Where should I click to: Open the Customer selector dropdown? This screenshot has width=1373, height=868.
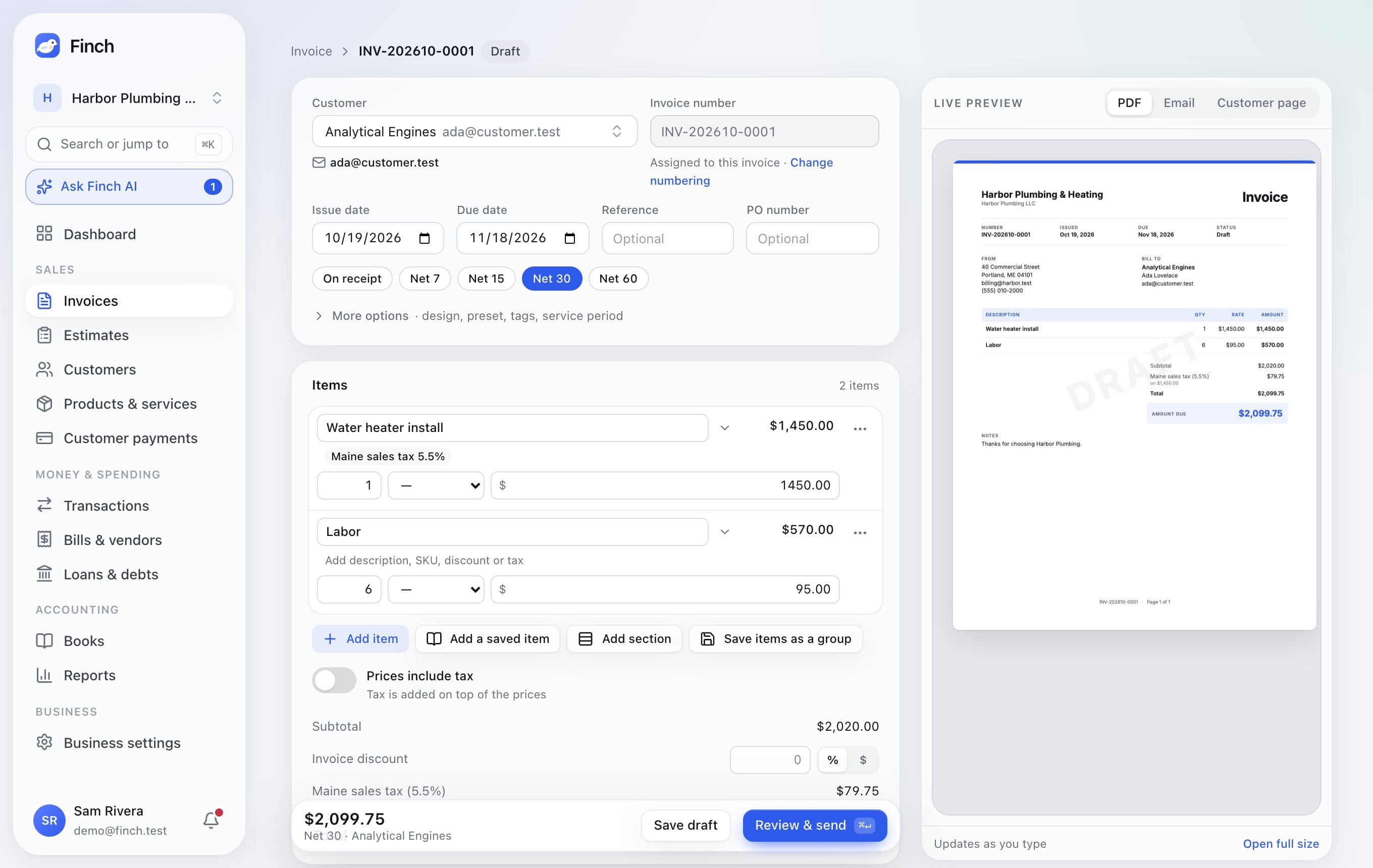474,132
